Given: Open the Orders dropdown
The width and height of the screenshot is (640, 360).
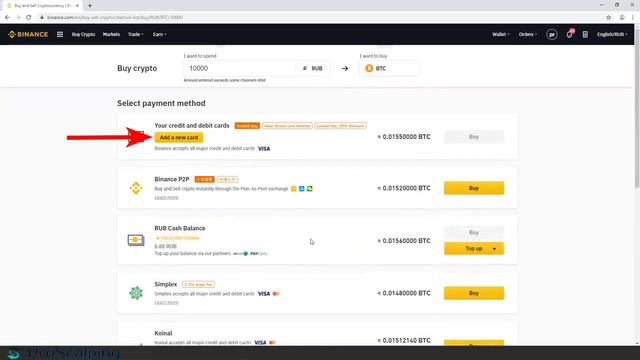Looking at the screenshot, I should 528,35.
